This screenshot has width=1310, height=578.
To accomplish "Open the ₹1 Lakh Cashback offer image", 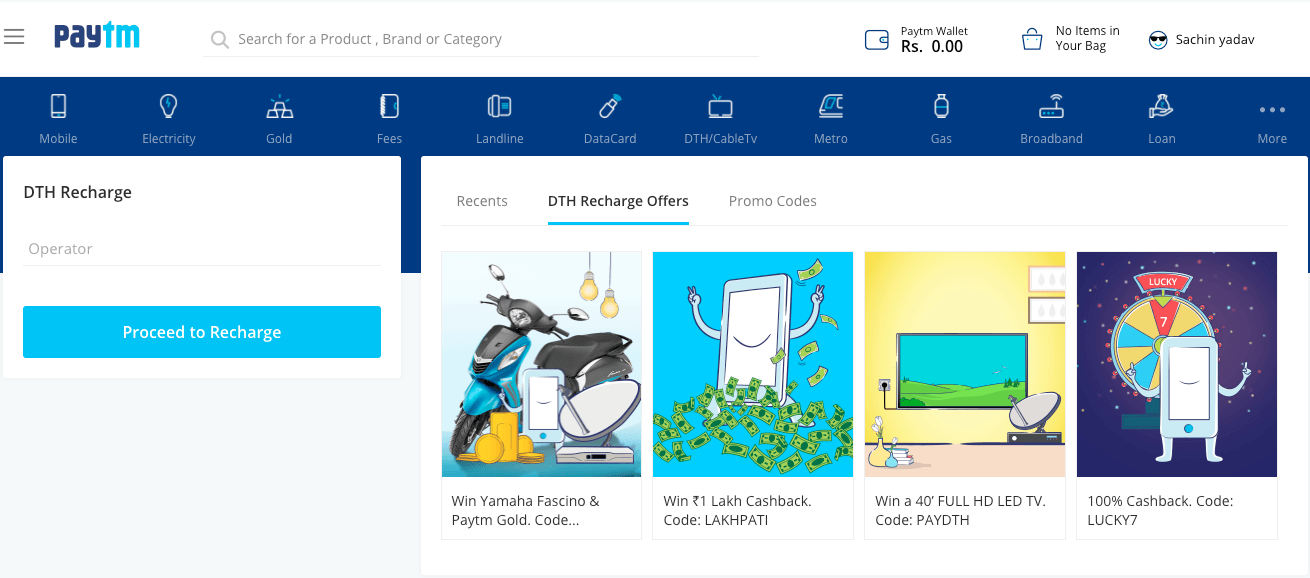I will coord(753,364).
